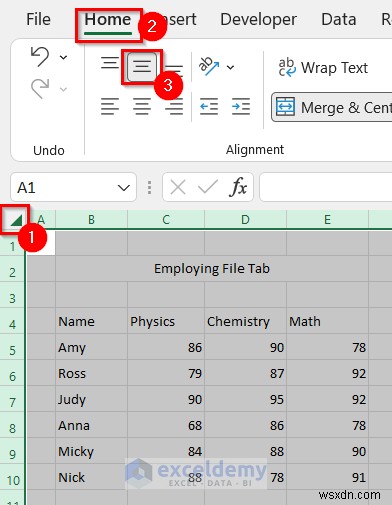
Task: Align text to the right
Action: [x=174, y=107]
